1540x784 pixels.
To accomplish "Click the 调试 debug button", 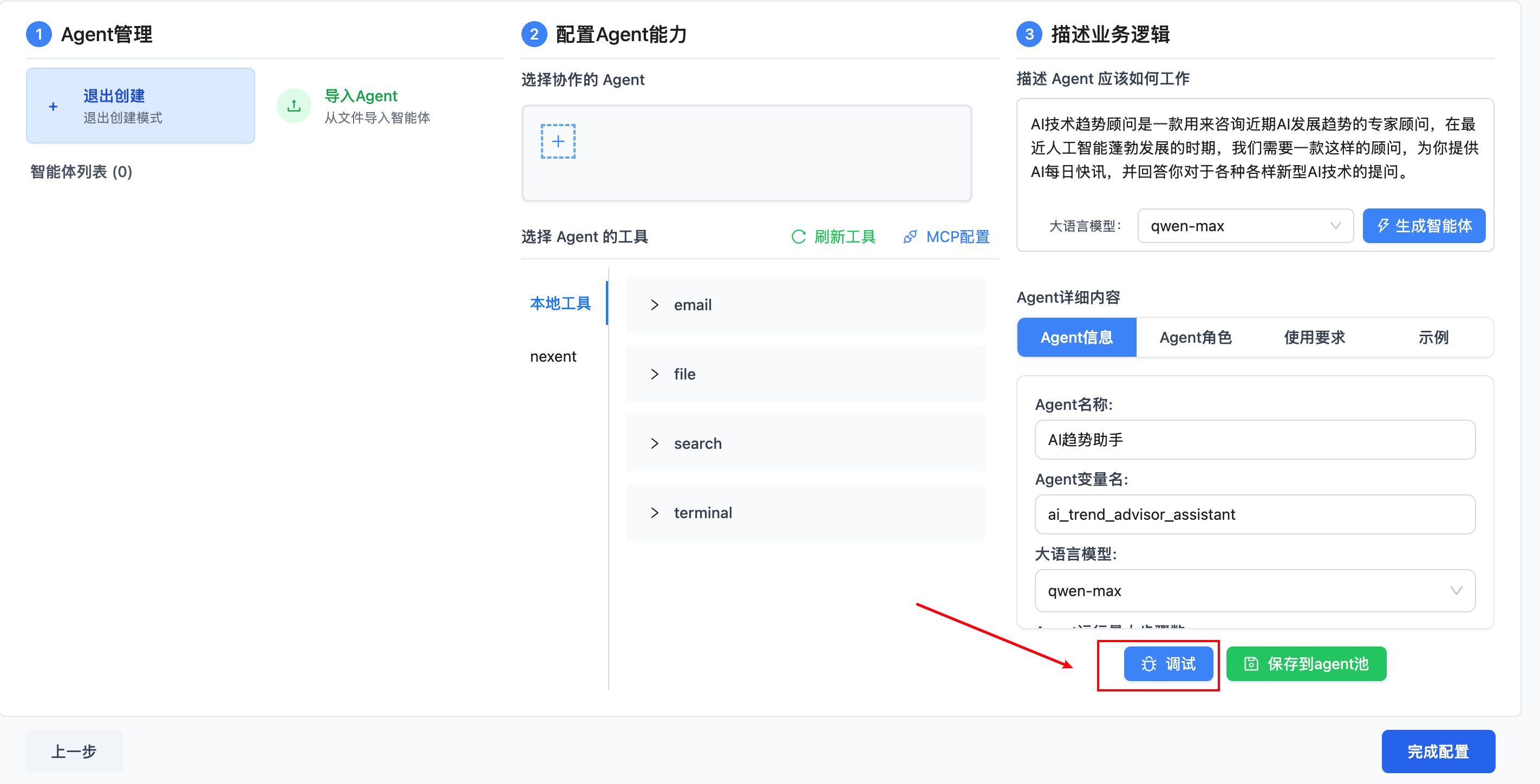I will pyautogui.click(x=1167, y=664).
